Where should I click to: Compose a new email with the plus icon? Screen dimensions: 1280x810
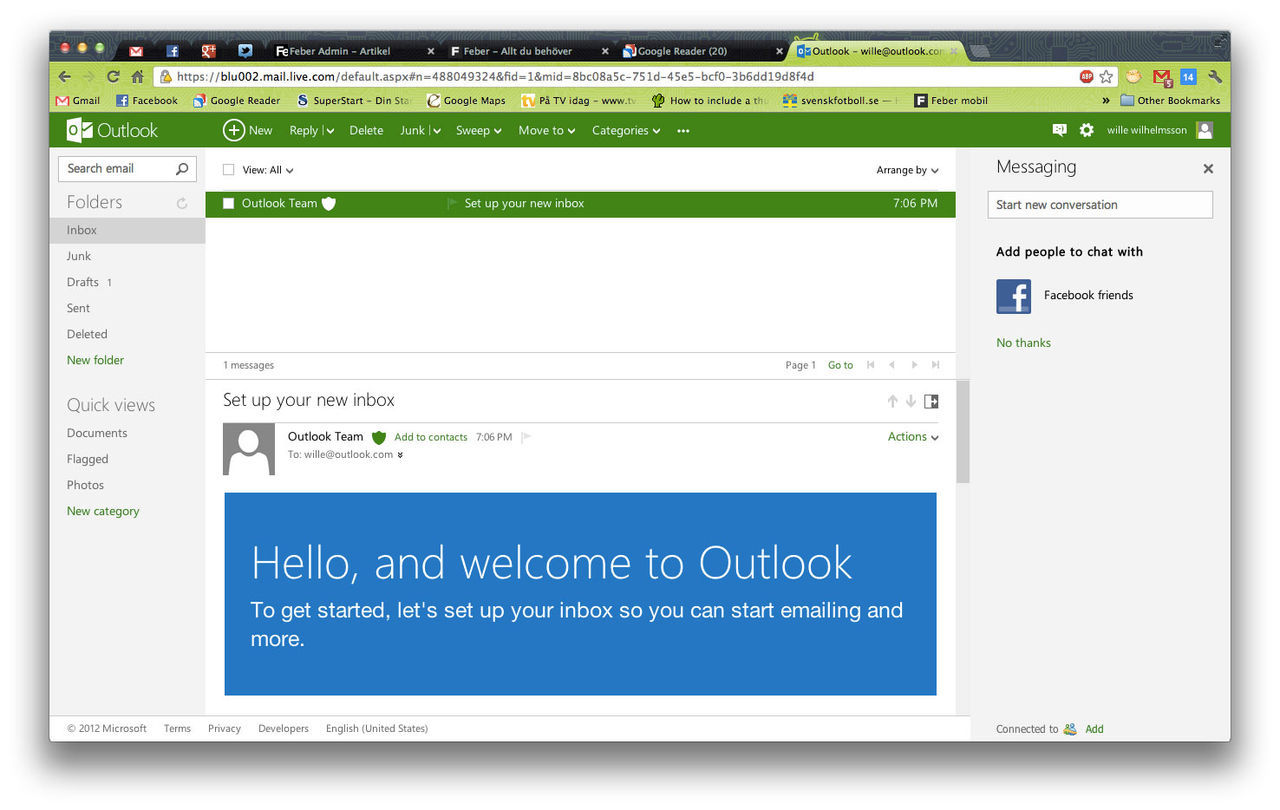click(234, 130)
